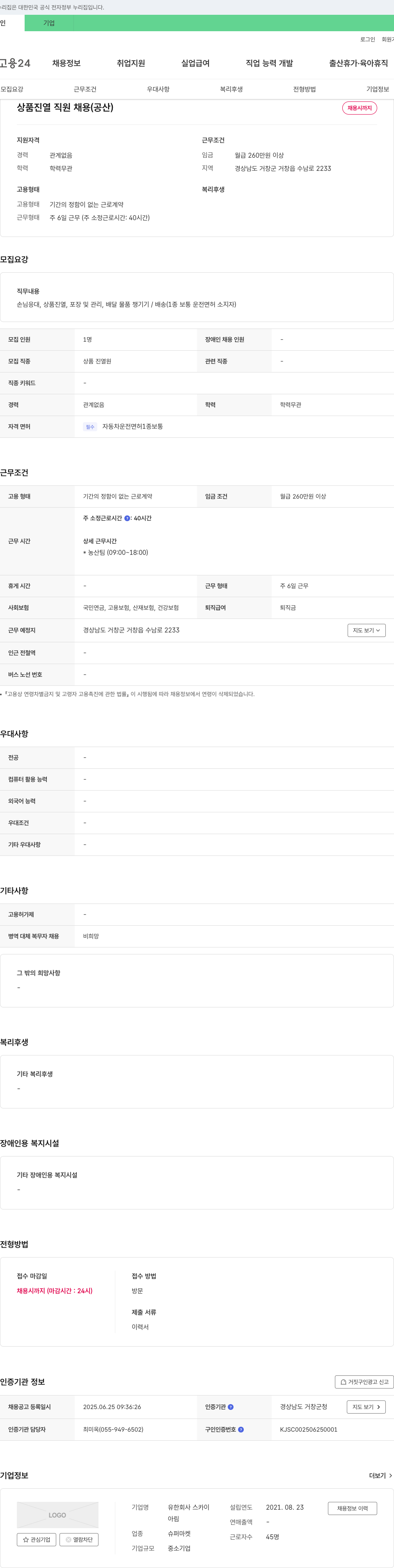Click the info icon beside 주 소정근로시간

point(127,518)
